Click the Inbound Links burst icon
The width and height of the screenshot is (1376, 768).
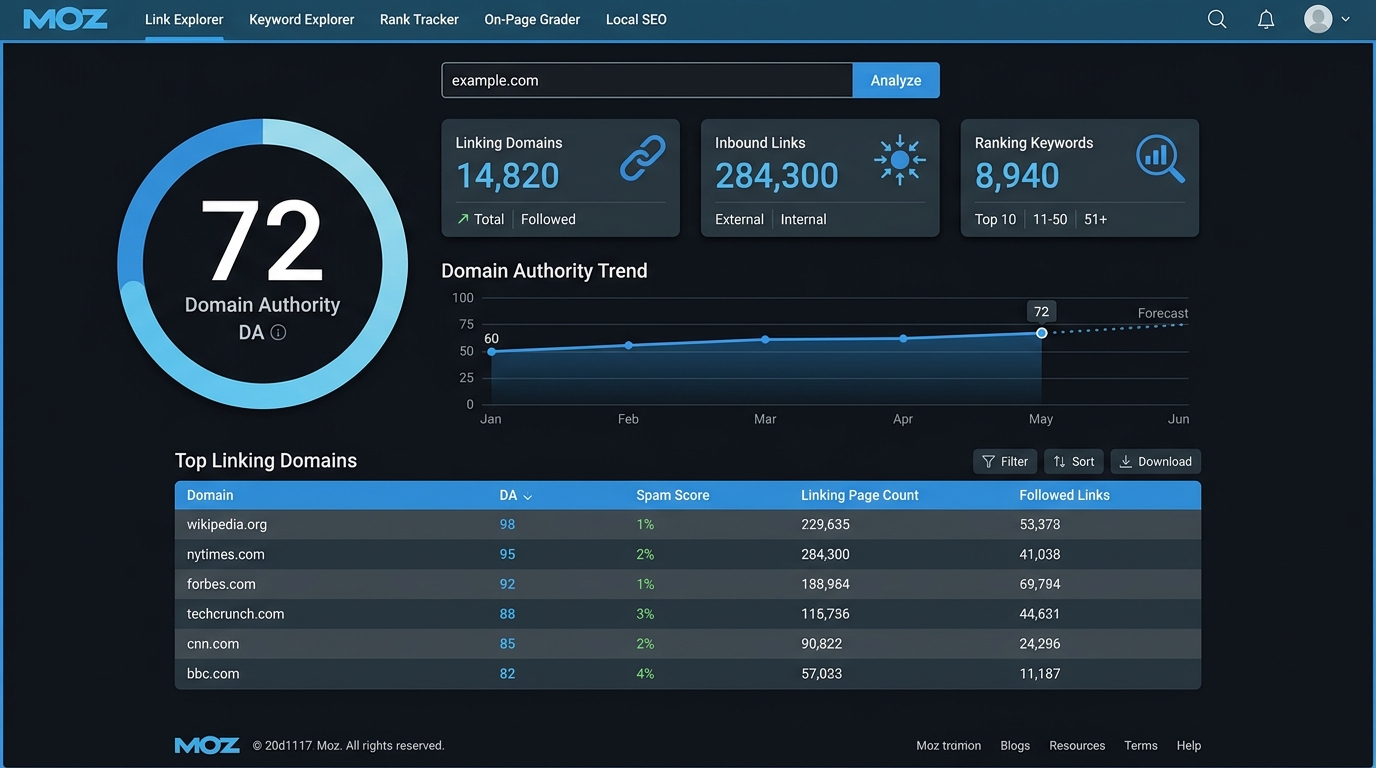tap(900, 160)
